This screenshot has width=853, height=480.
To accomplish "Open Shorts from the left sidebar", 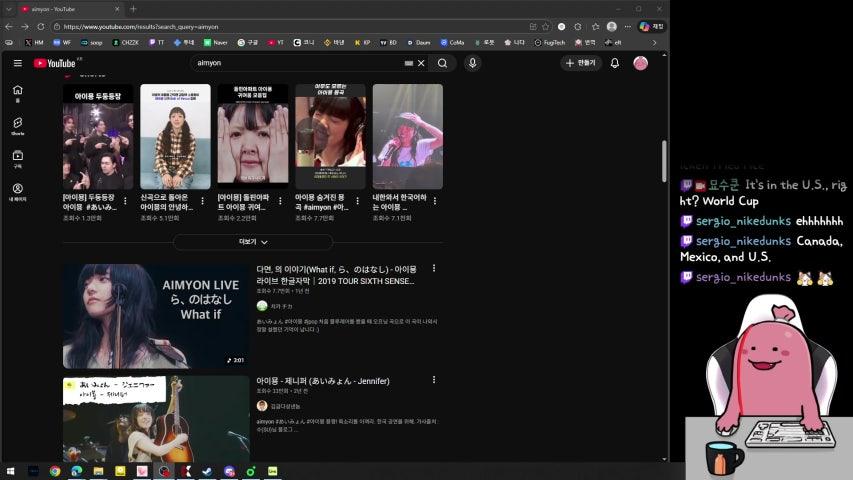I will tap(17, 125).
